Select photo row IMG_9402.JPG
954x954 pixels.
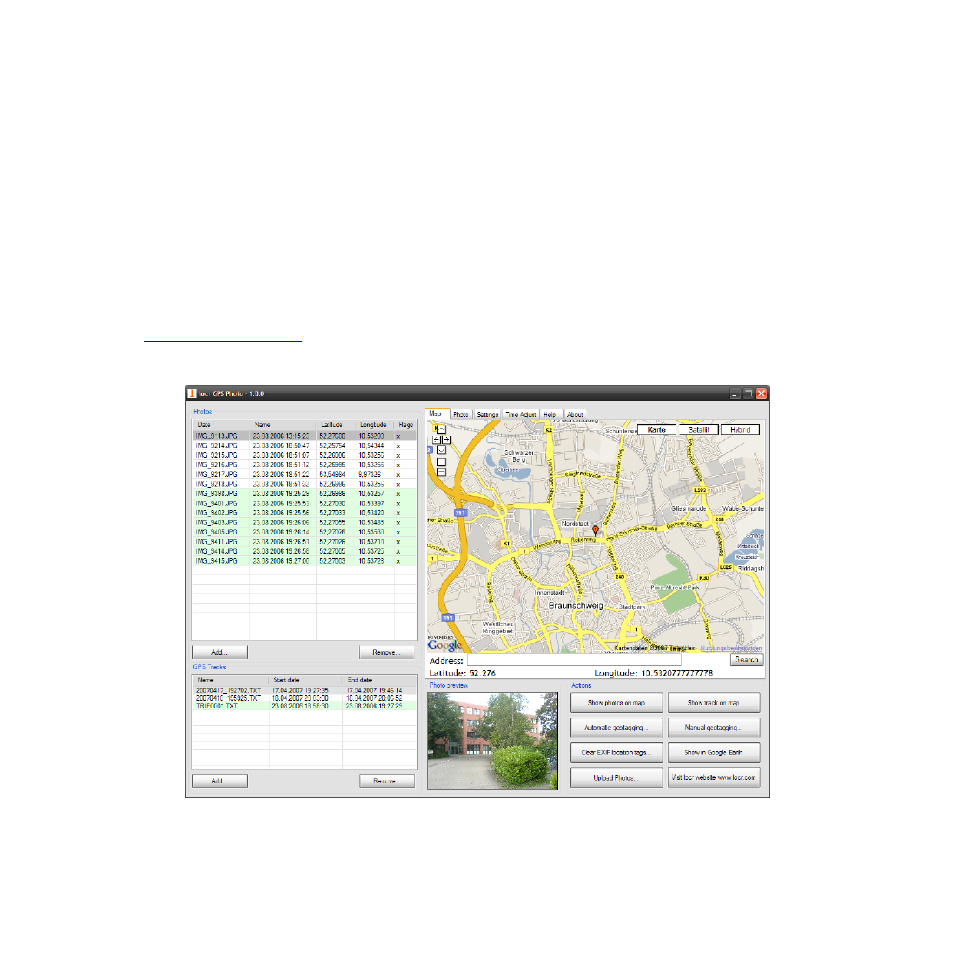[305, 513]
